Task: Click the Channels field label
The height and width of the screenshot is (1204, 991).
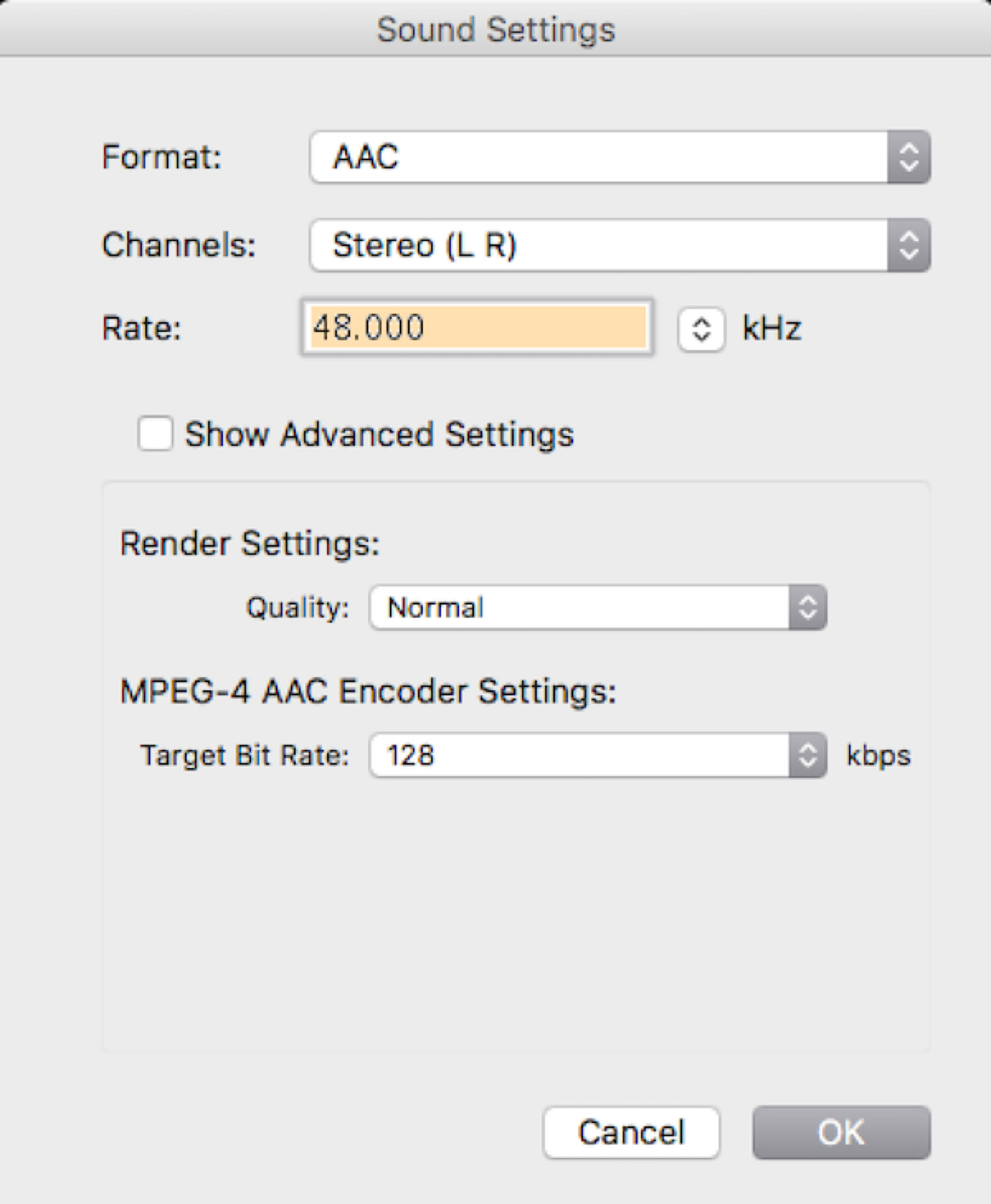Action: coord(179,245)
